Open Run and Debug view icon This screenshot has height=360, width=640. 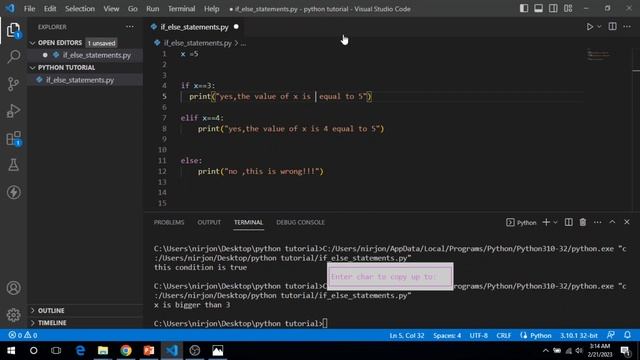click(x=13, y=111)
